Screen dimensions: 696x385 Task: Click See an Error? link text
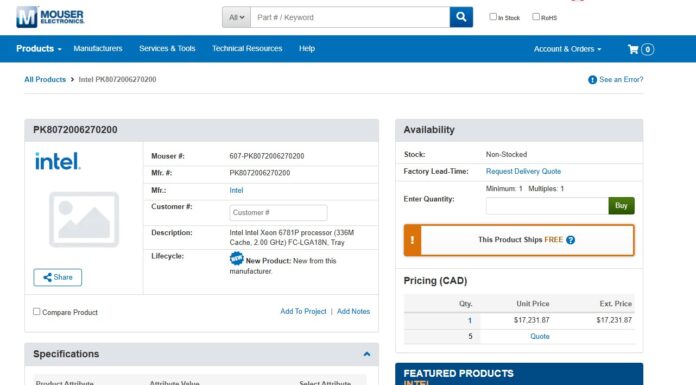click(x=621, y=79)
